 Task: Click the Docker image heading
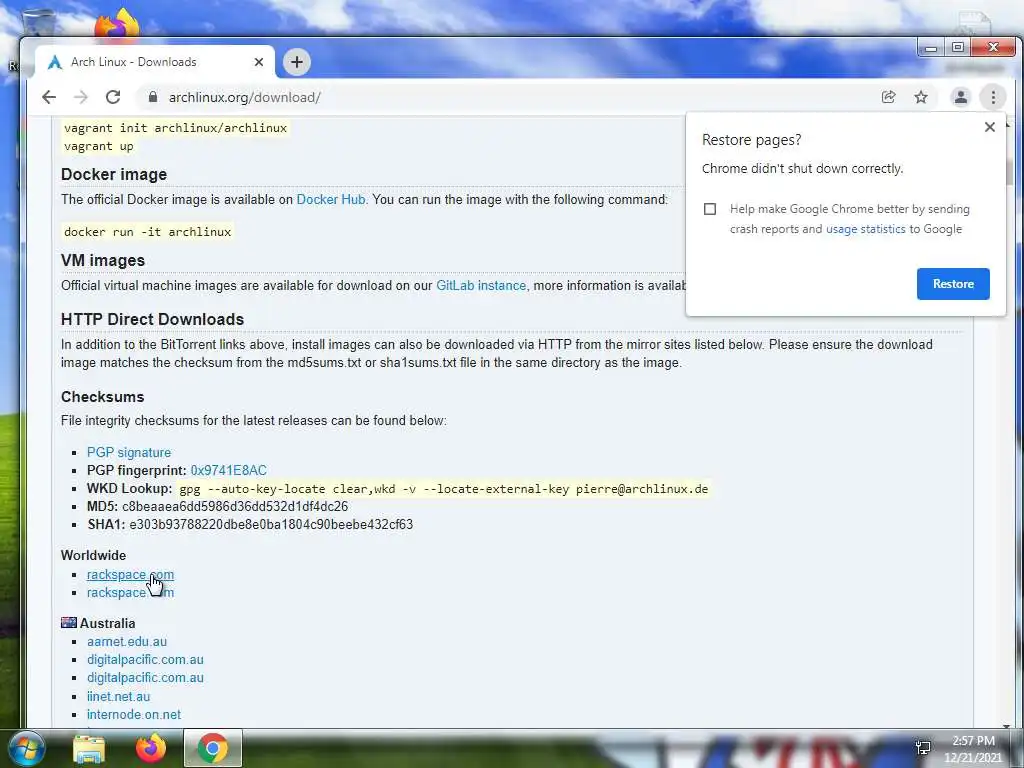(x=114, y=174)
